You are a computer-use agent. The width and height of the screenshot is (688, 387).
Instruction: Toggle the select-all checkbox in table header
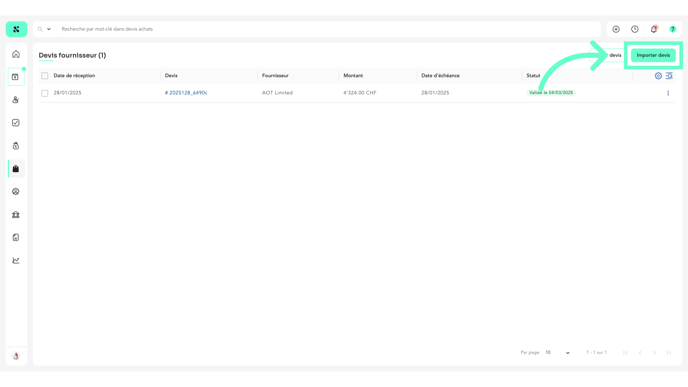pyautogui.click(x=45, y=75)
